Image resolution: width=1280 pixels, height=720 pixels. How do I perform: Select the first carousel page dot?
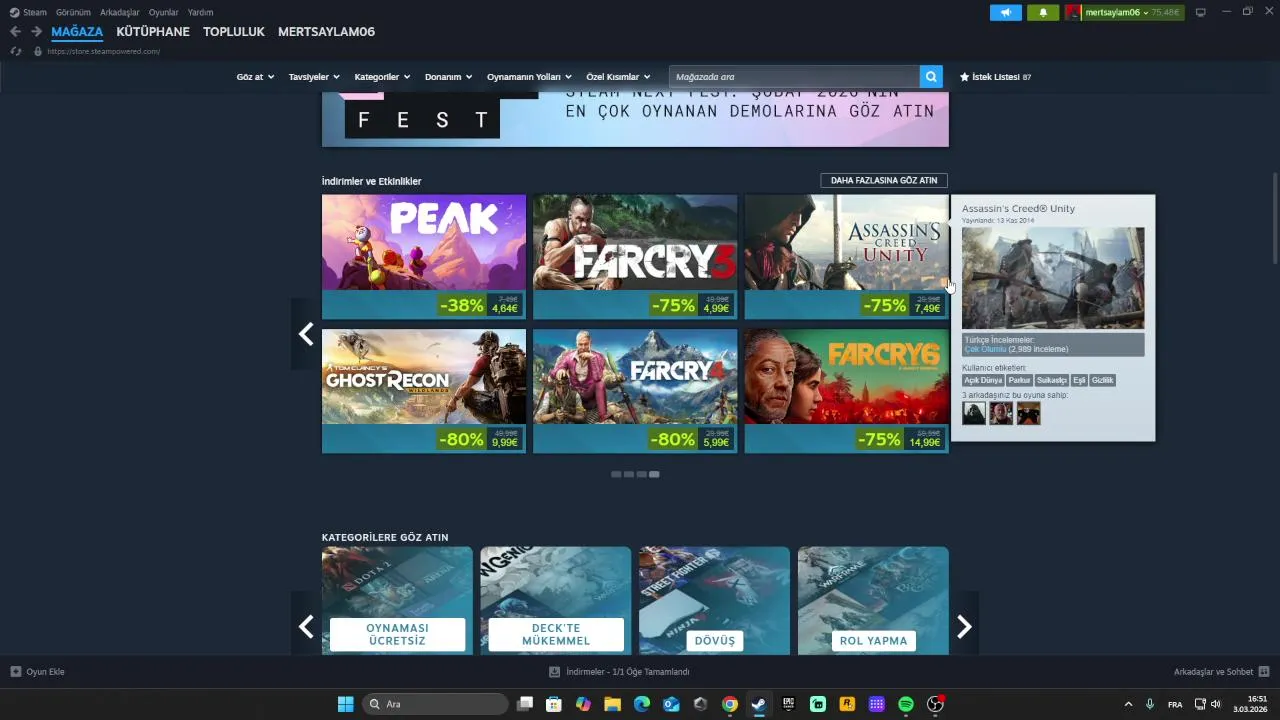(616, 474)
